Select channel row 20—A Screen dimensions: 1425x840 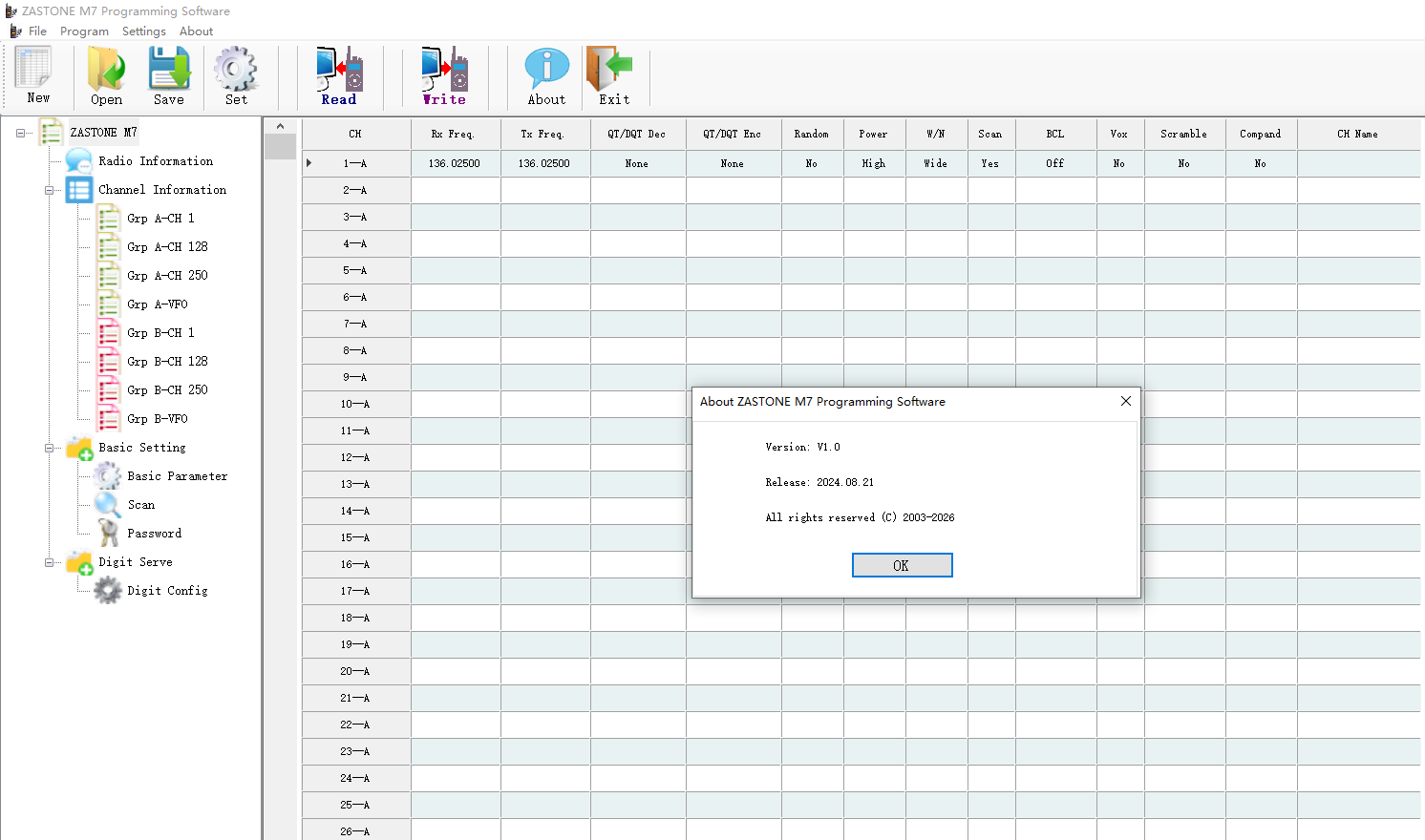(356, 671)
